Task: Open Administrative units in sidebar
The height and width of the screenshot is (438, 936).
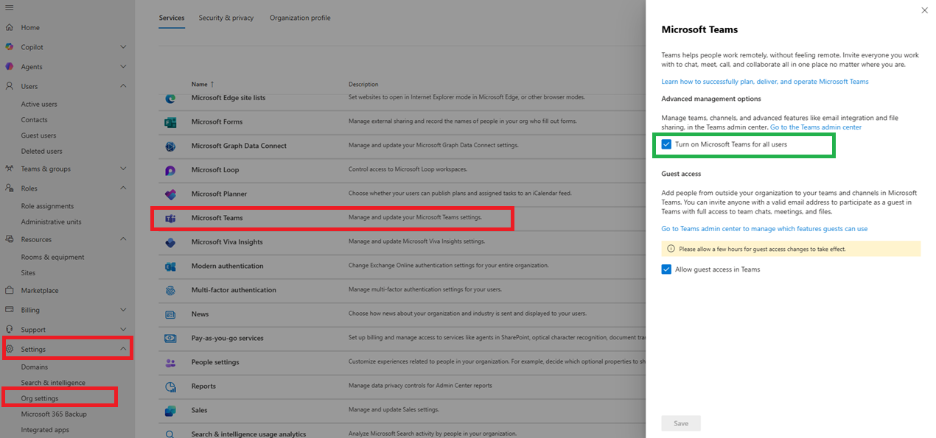Action: coord(51,221)
